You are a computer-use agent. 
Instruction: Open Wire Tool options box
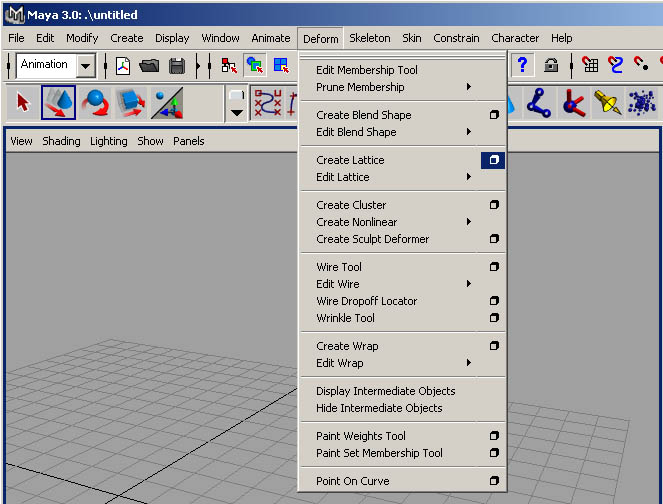pos(494,267)
